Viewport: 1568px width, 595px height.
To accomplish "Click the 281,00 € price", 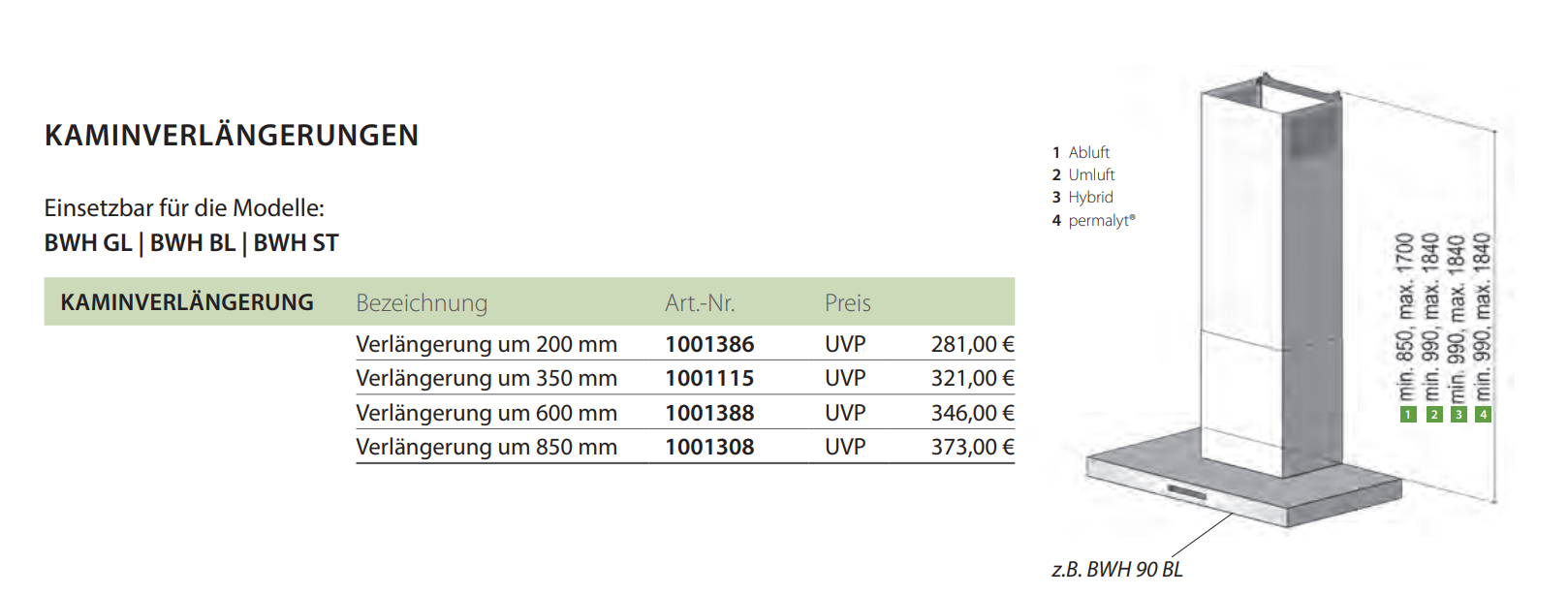I will [x=972, y=344].
